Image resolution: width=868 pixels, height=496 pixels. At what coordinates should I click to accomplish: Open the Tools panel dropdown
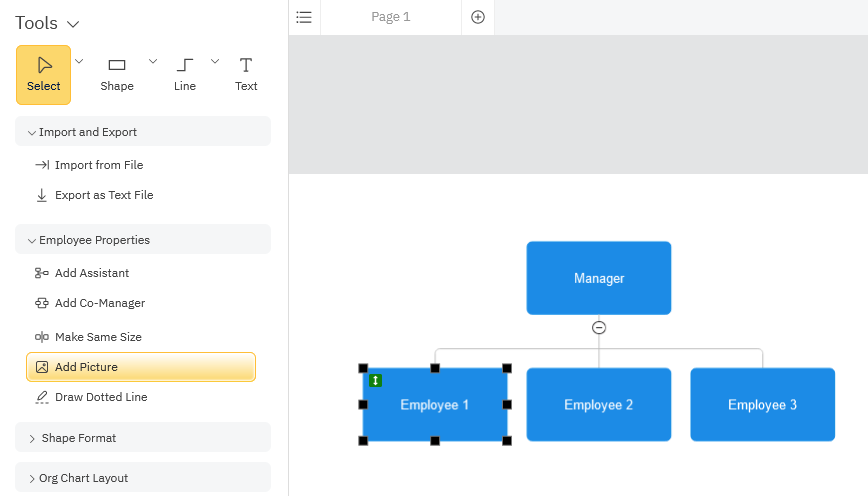[x=72, y=24]
